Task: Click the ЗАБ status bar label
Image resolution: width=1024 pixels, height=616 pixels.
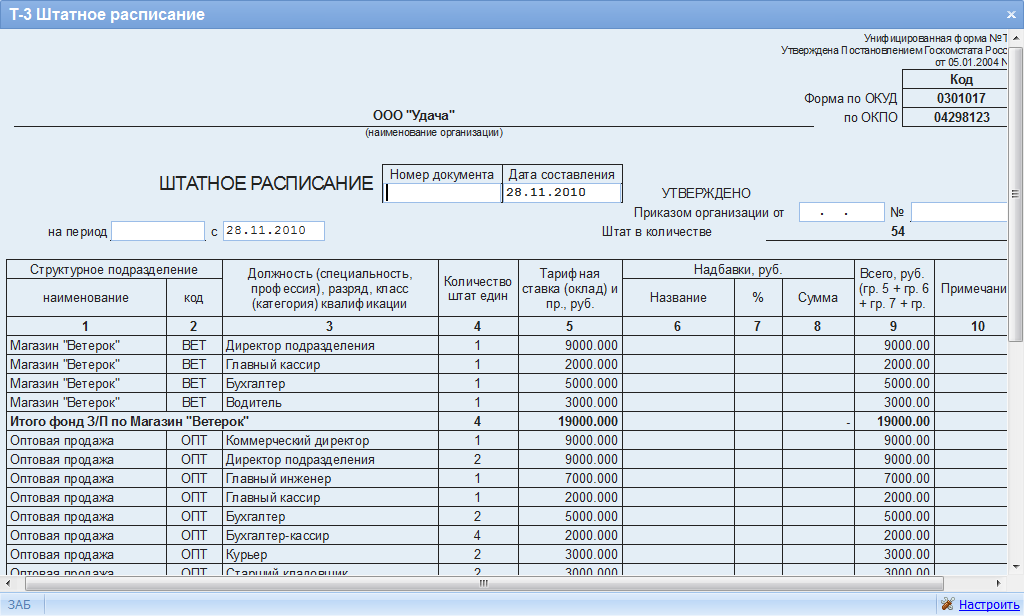Action: 19,605
